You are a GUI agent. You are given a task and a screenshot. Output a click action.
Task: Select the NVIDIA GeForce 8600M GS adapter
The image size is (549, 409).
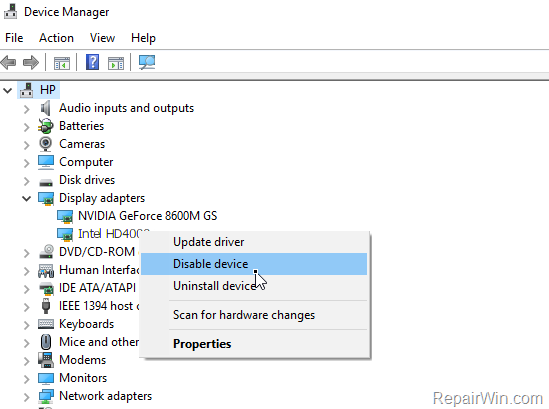147,216
